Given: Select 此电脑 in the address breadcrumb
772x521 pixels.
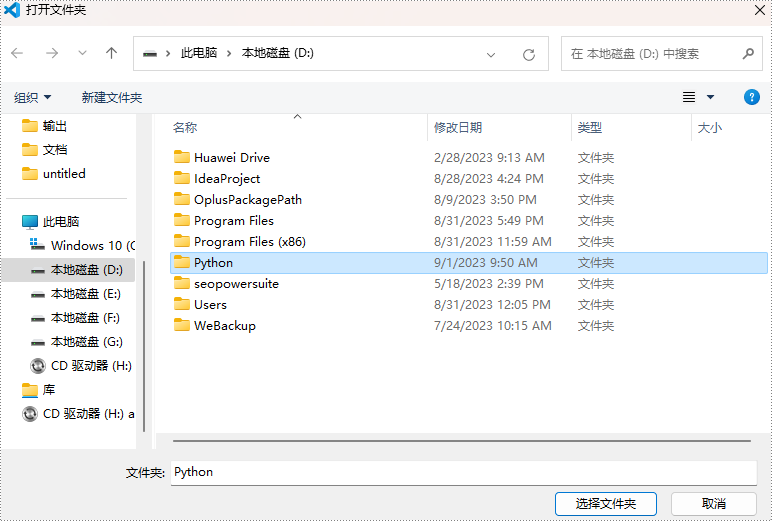Looking at the screenshot, I should pos(199,53).
